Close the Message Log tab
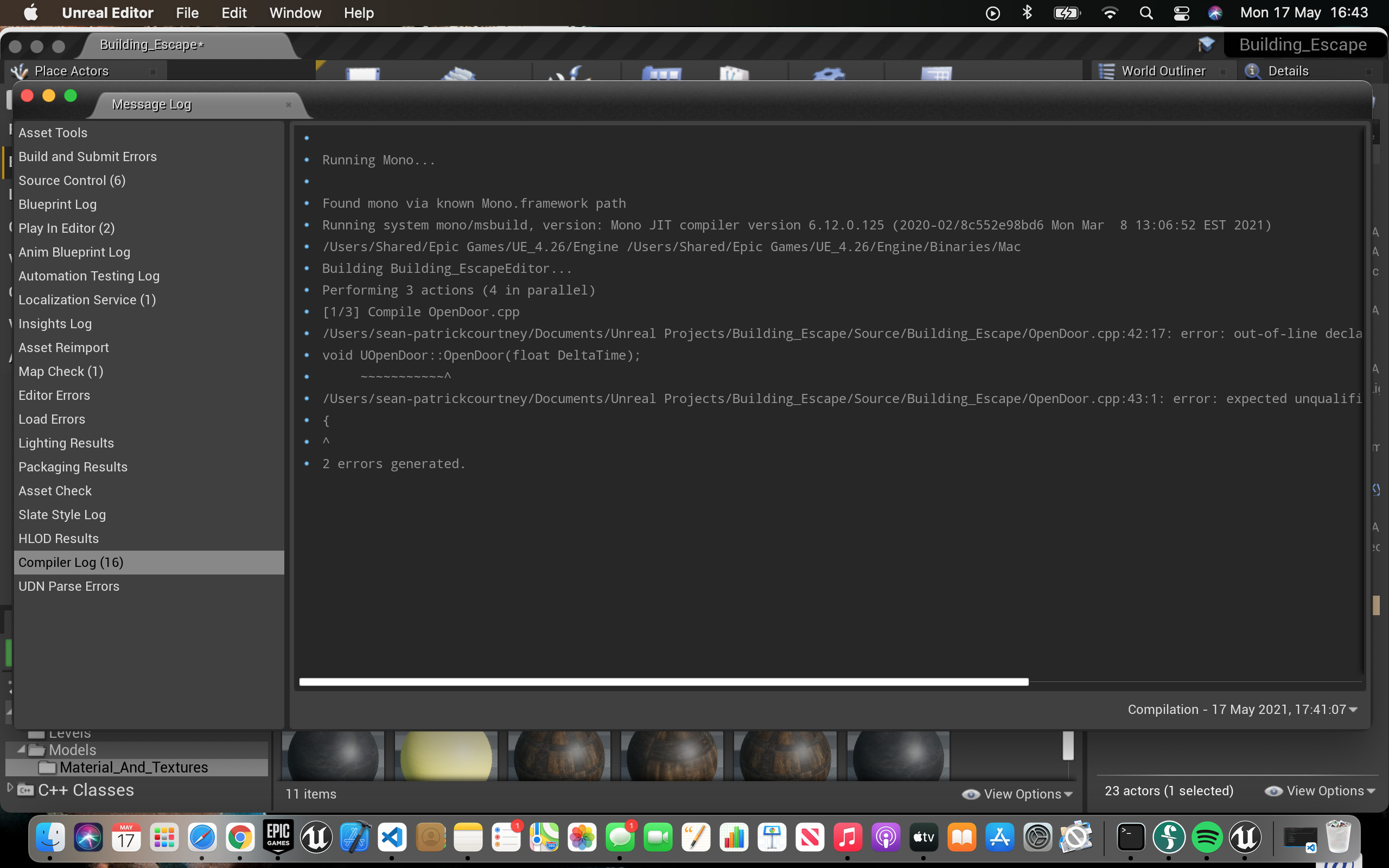The width and height of the screenshot is (1389, 868). tap(289, 105)
